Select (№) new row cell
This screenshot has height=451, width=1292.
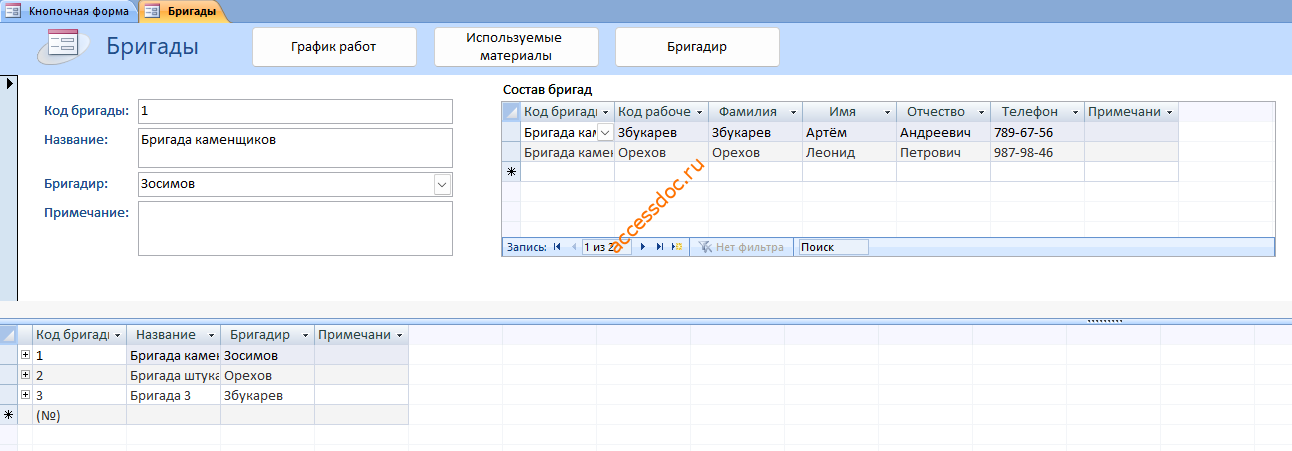coord(79,415)
